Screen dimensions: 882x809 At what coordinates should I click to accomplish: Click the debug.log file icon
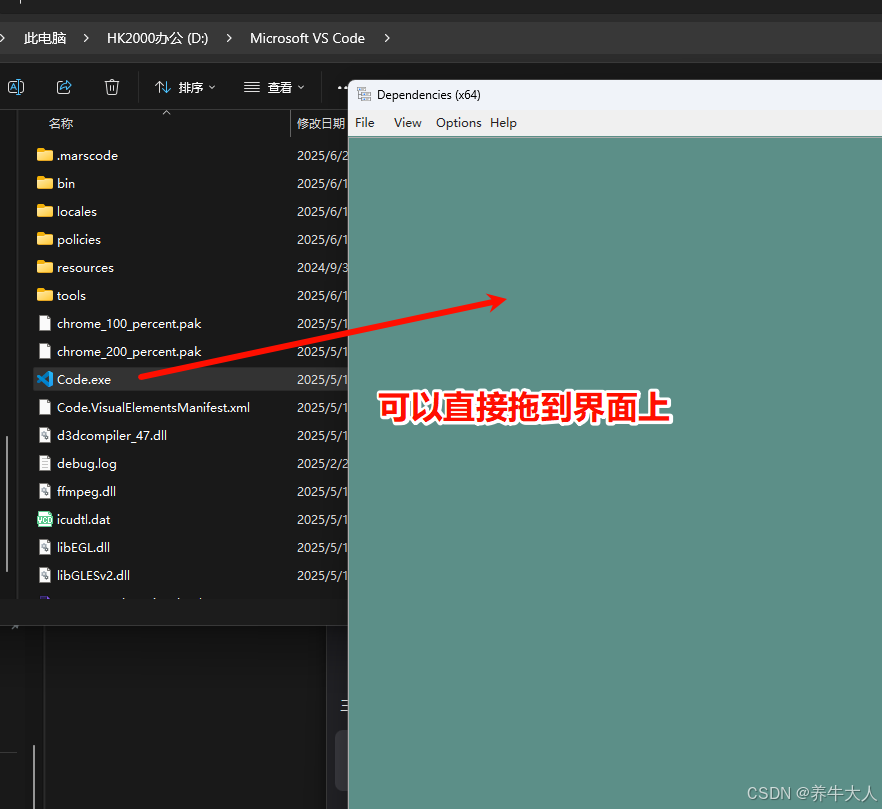45,463
